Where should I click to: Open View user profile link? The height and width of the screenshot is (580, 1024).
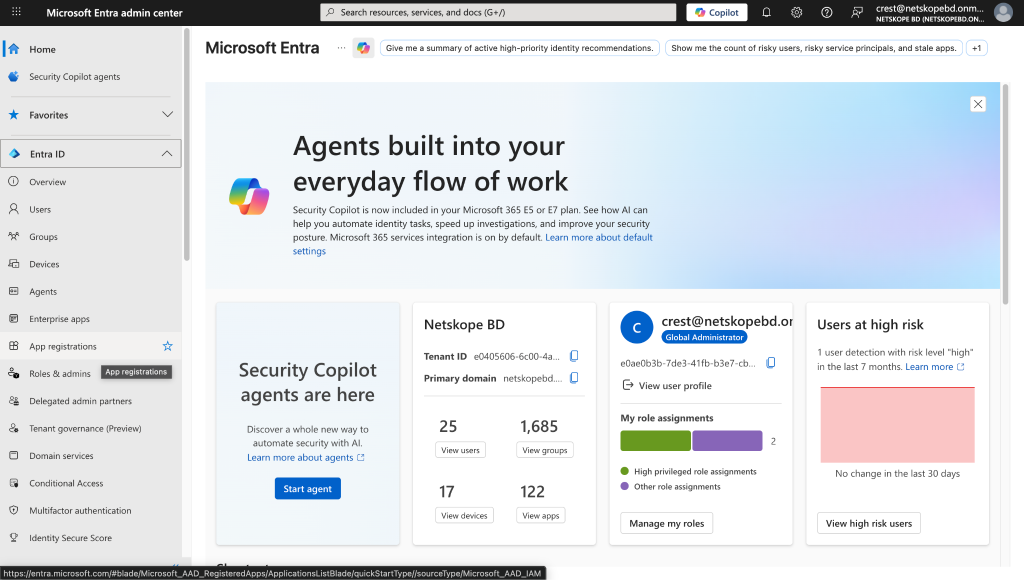[667, 385]
